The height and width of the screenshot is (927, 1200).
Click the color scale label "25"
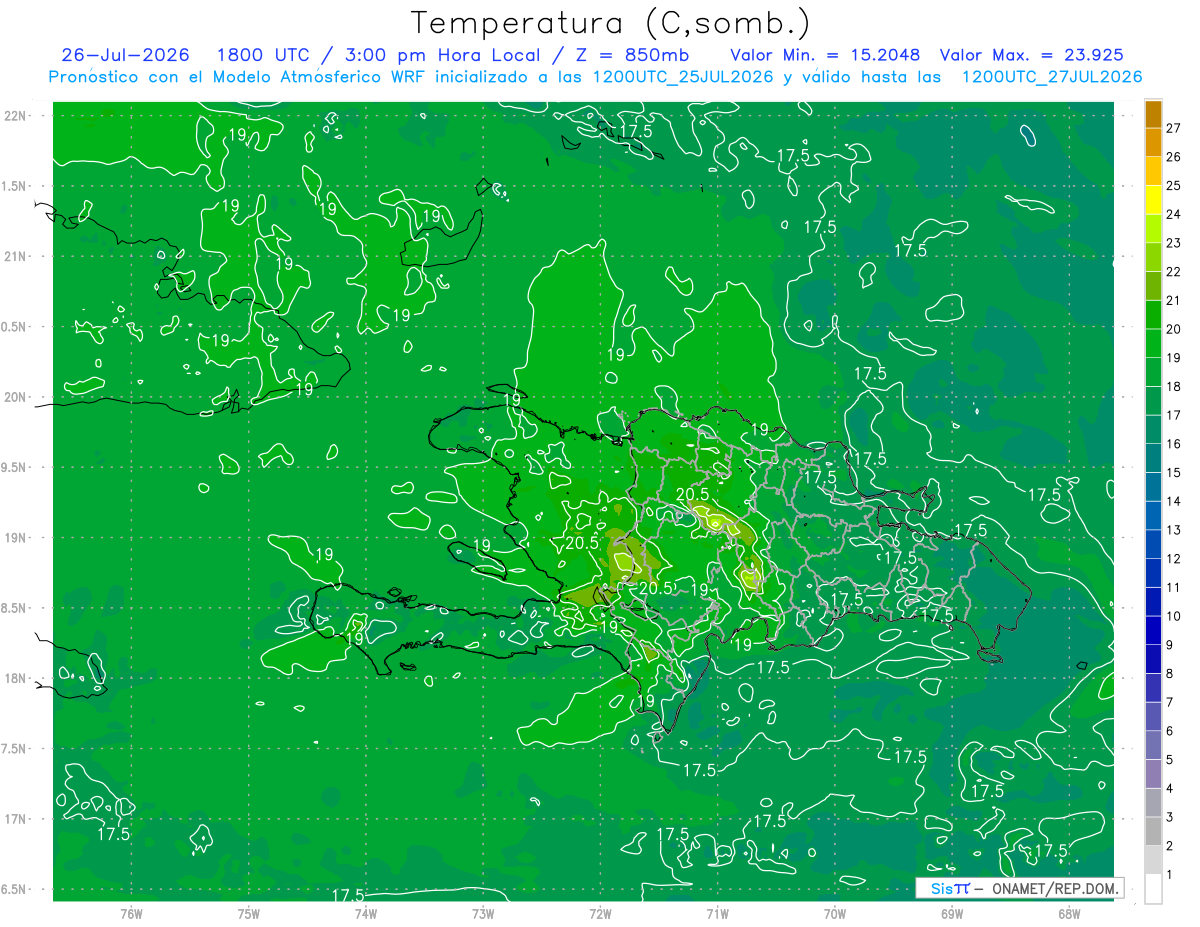click(1173, 186)
